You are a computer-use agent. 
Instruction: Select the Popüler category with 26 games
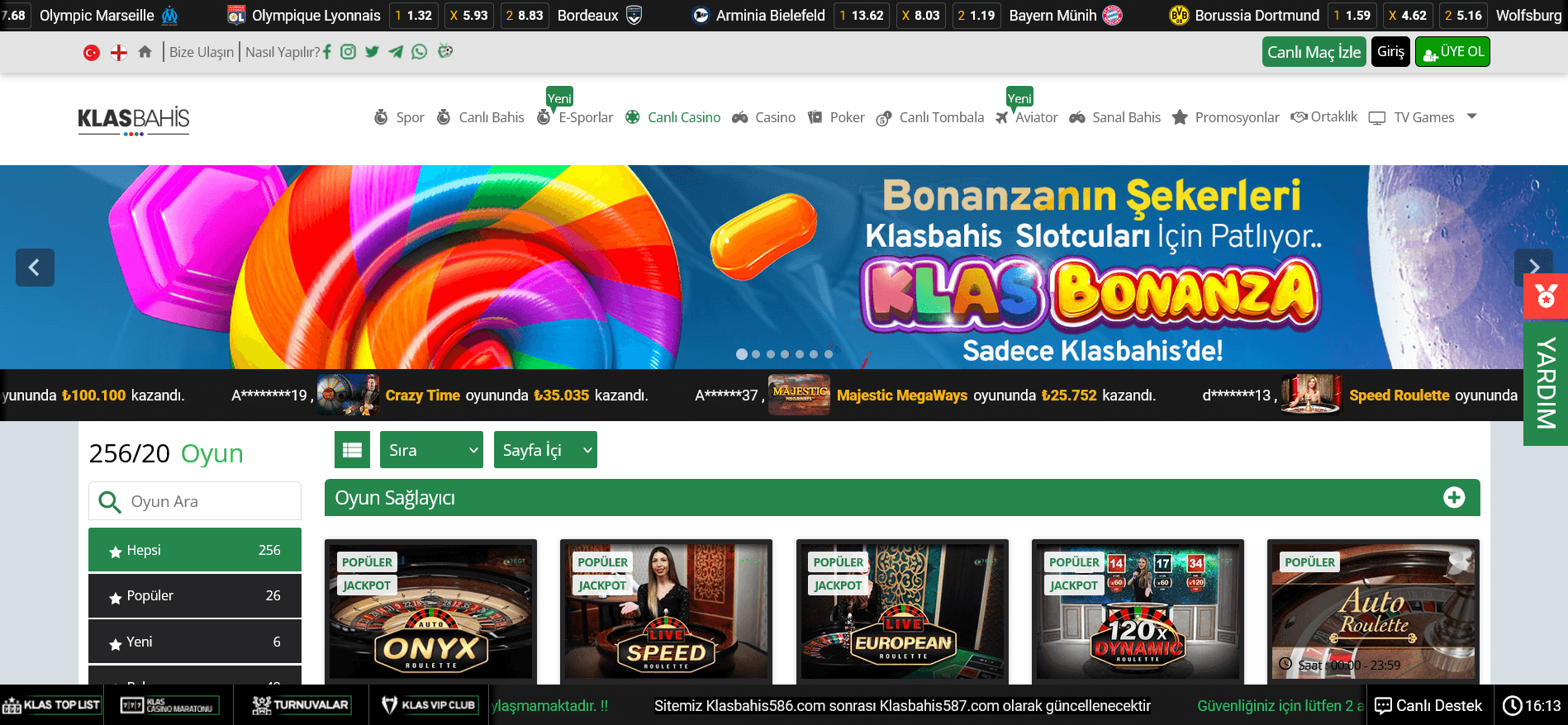pyautogui.click(x=195, y=595)
